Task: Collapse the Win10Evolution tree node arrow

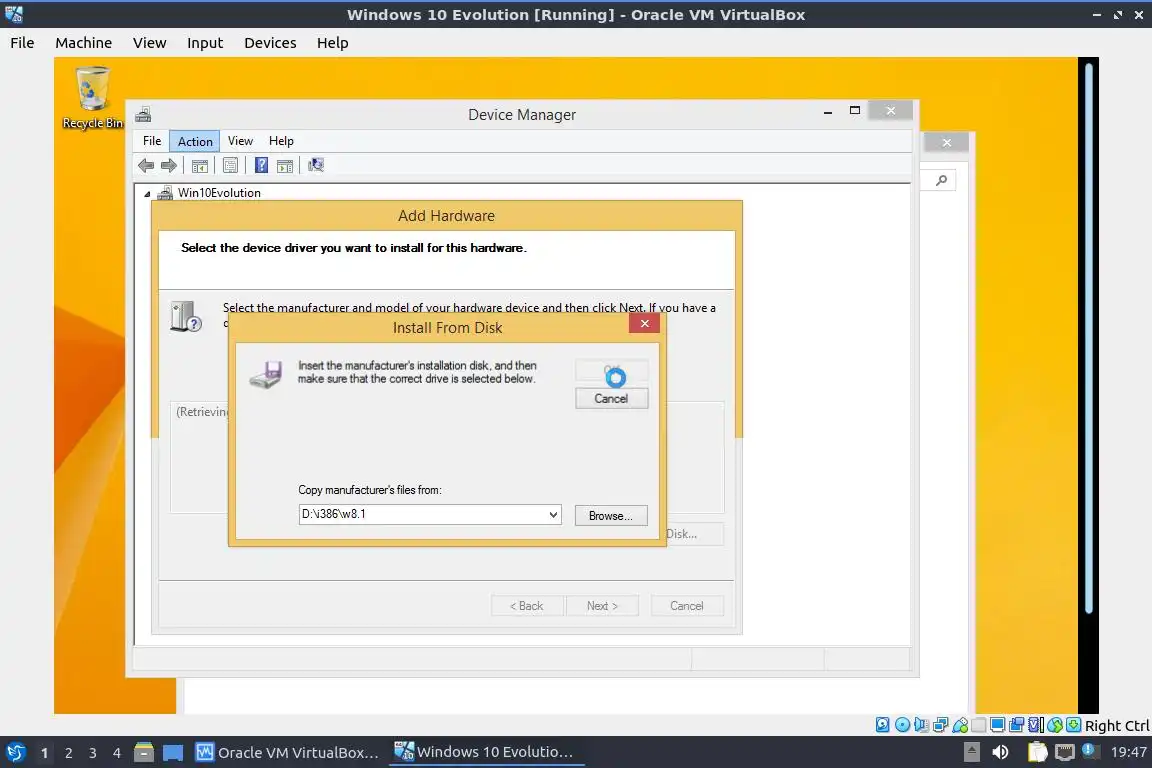Action: click(147, 194)
